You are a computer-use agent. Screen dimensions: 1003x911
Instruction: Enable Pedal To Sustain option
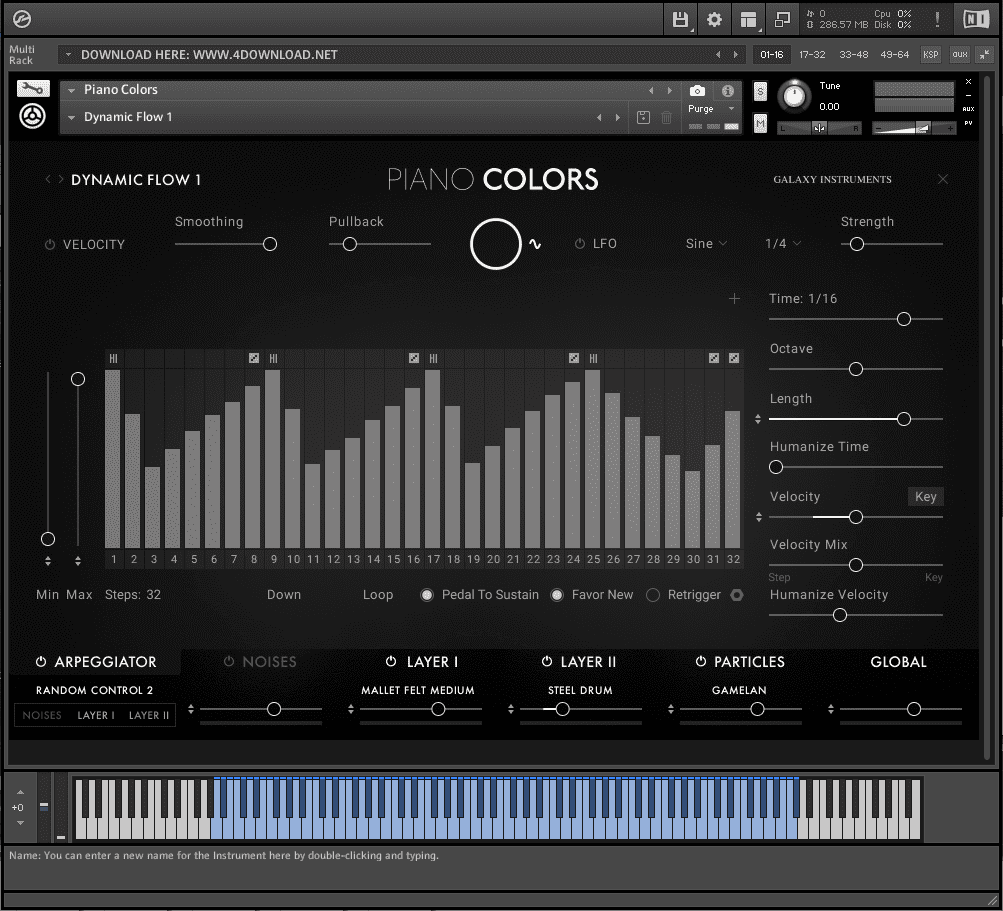coord(427,595)
